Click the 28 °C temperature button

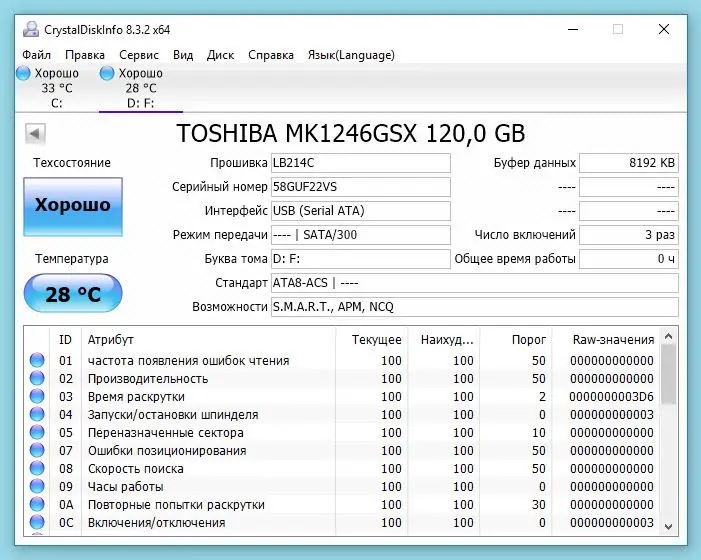click(x=73, y=293)
